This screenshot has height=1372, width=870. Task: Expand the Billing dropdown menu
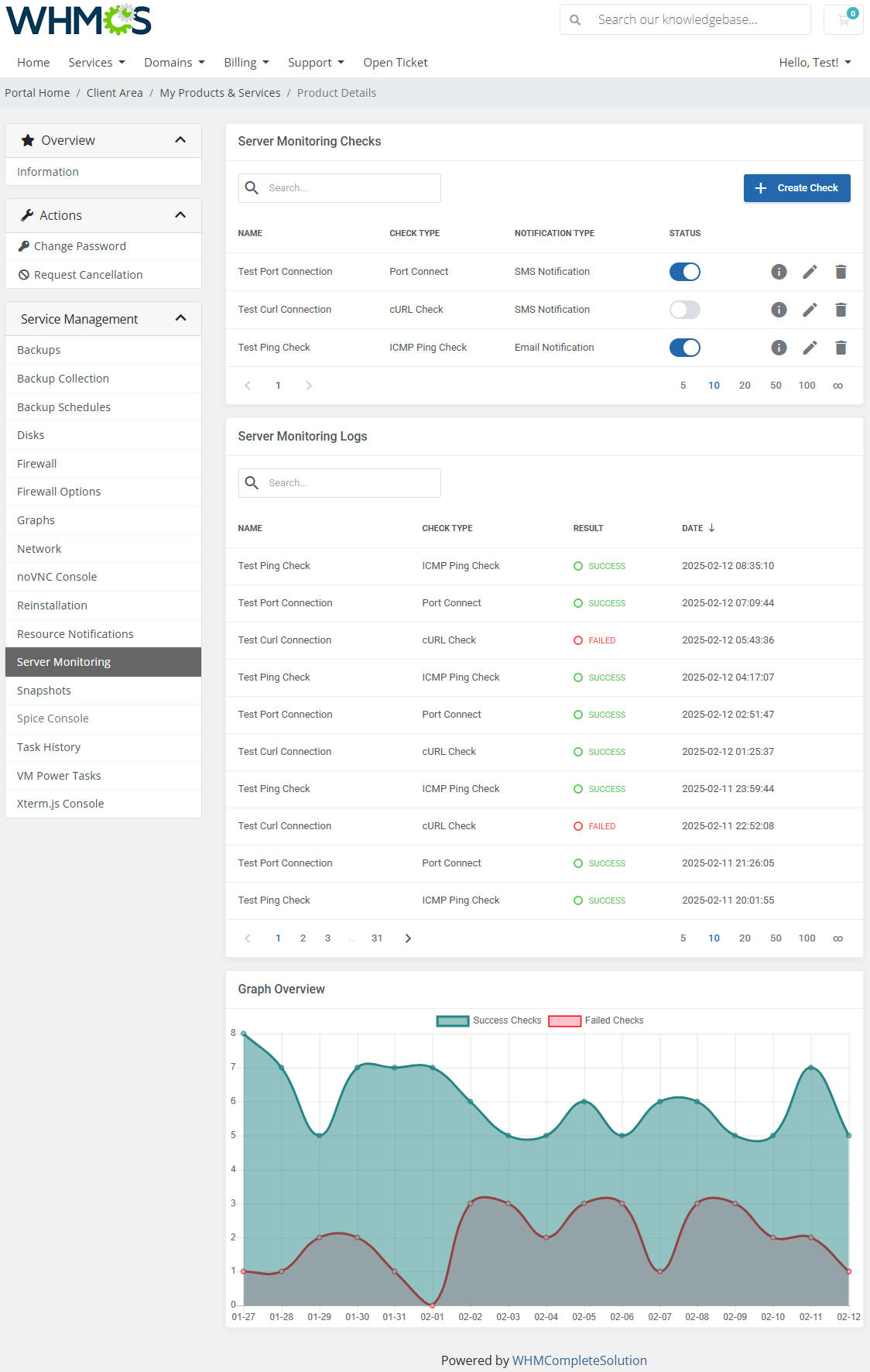click(x=246, y=63)
